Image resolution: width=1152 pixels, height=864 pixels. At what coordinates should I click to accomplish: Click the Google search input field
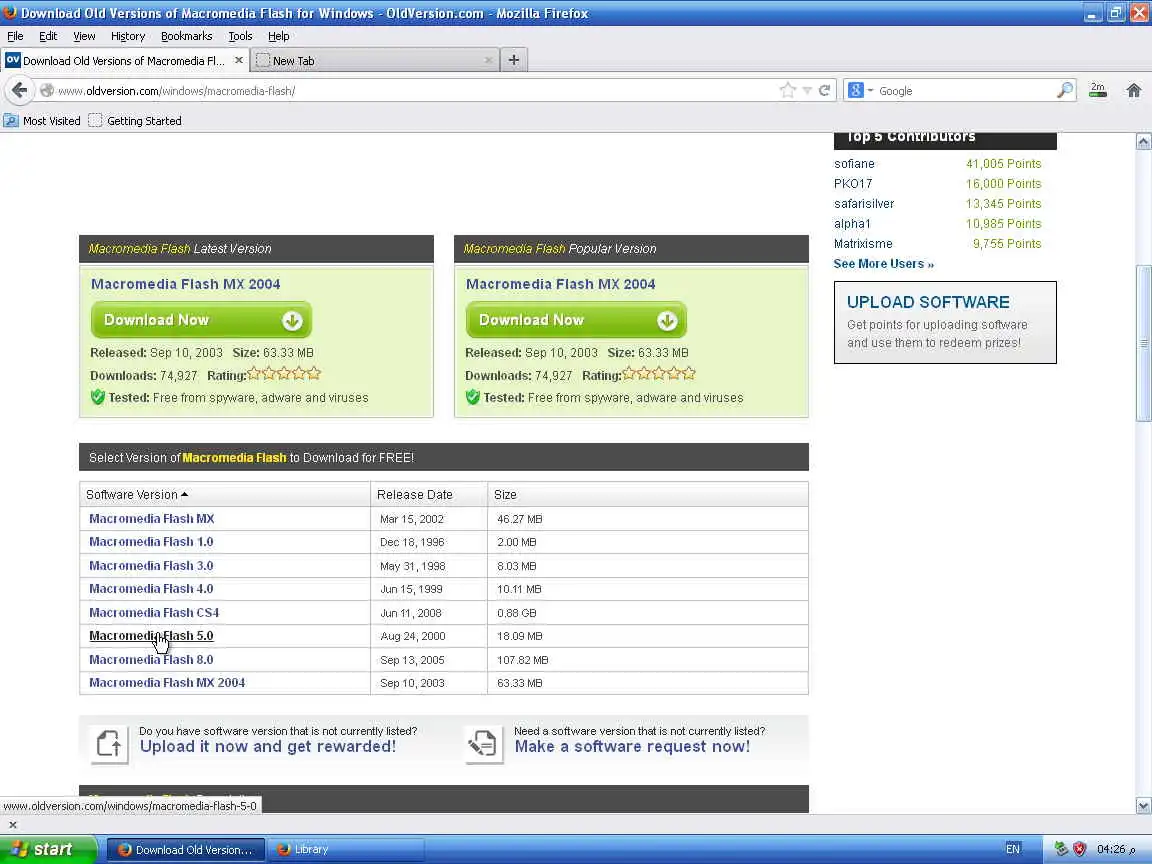tap(965, 90)
